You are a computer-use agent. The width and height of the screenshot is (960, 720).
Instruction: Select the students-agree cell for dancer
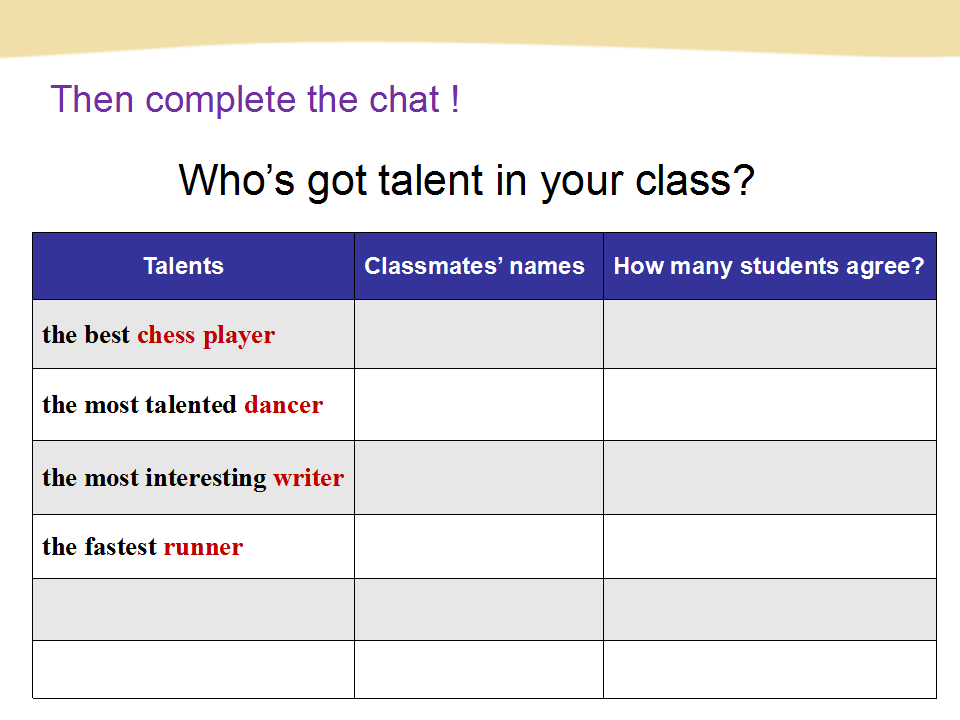click(769, 405)
